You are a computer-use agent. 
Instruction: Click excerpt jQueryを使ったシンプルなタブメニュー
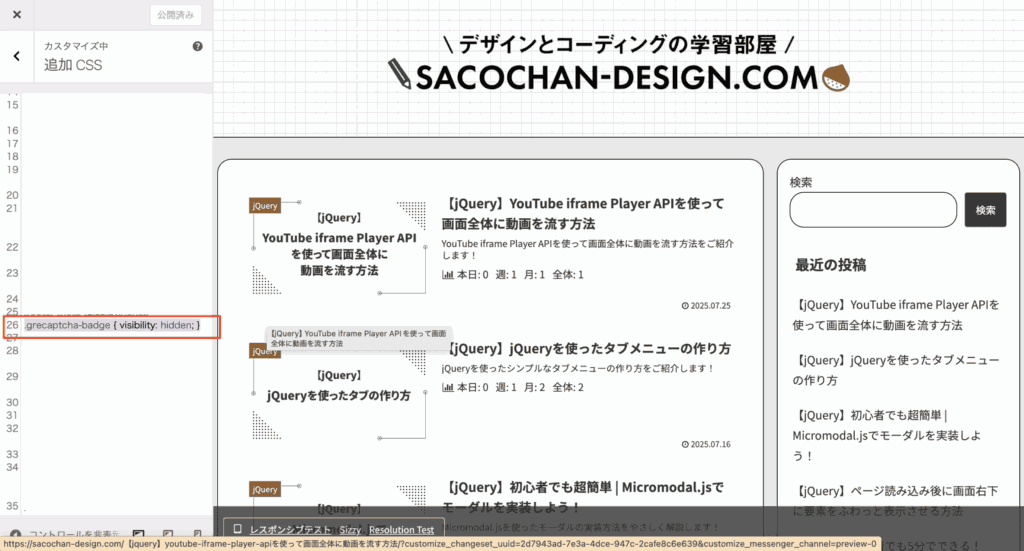pyautogui.click(x=578, y=368)
